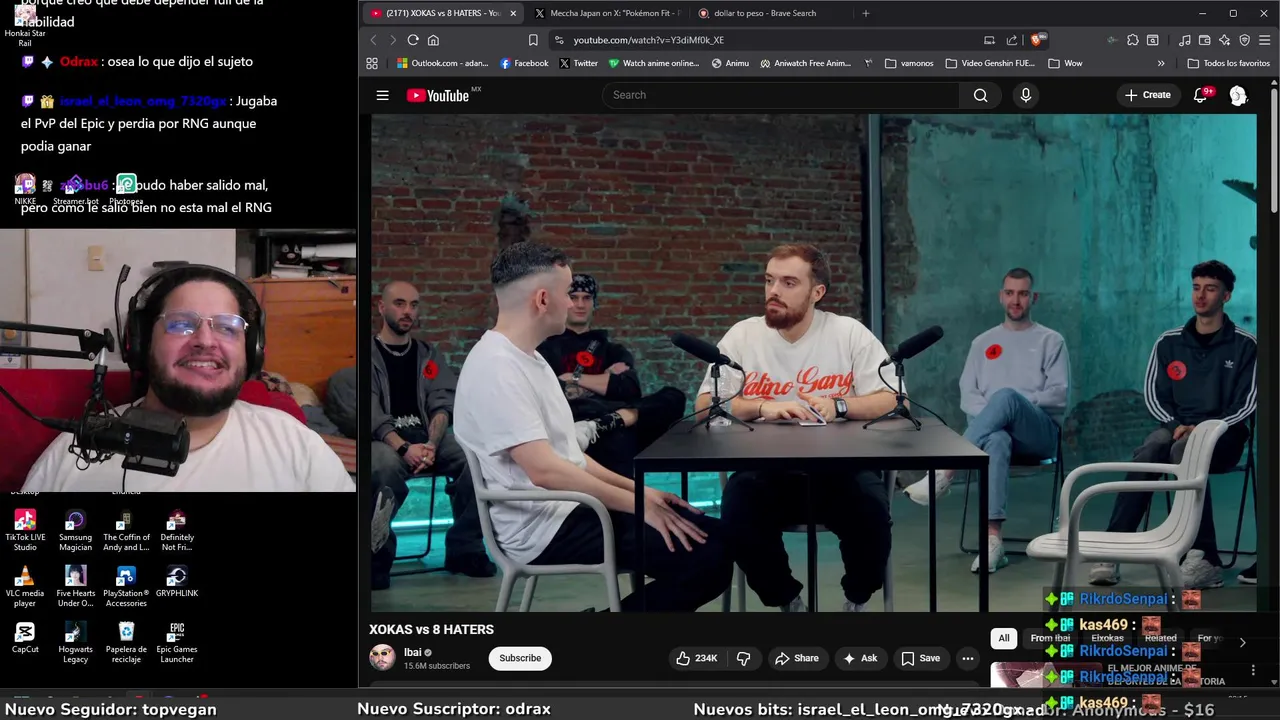Bookmark this page icon beside address bar

point(533,40)
